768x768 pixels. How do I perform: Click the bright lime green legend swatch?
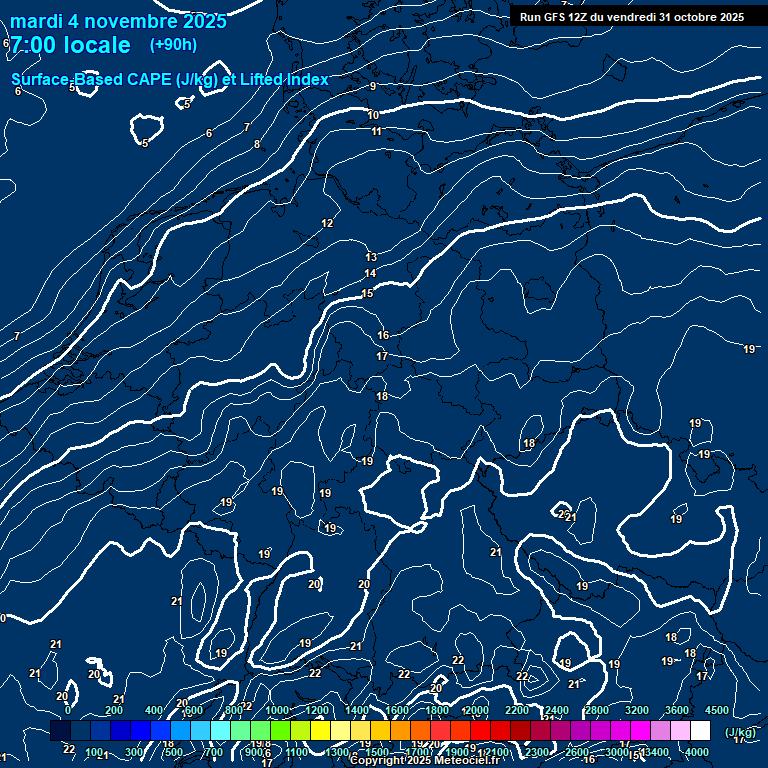click(281, 730)
